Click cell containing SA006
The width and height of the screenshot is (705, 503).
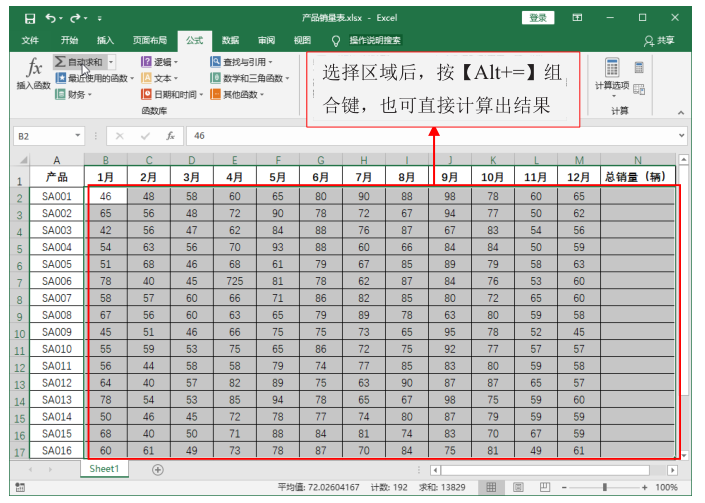(x=57, y=281)
